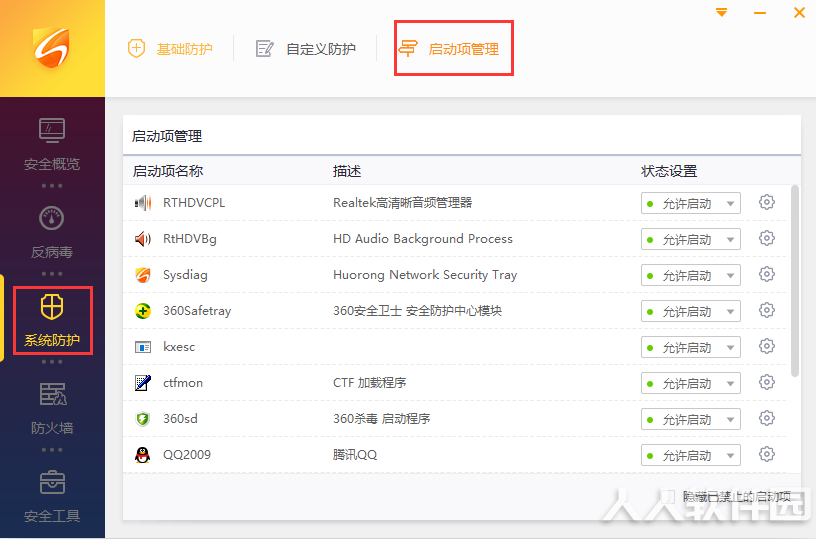Open status dropdown for 360sd
The image size is (816, 539).
[691, 419]
